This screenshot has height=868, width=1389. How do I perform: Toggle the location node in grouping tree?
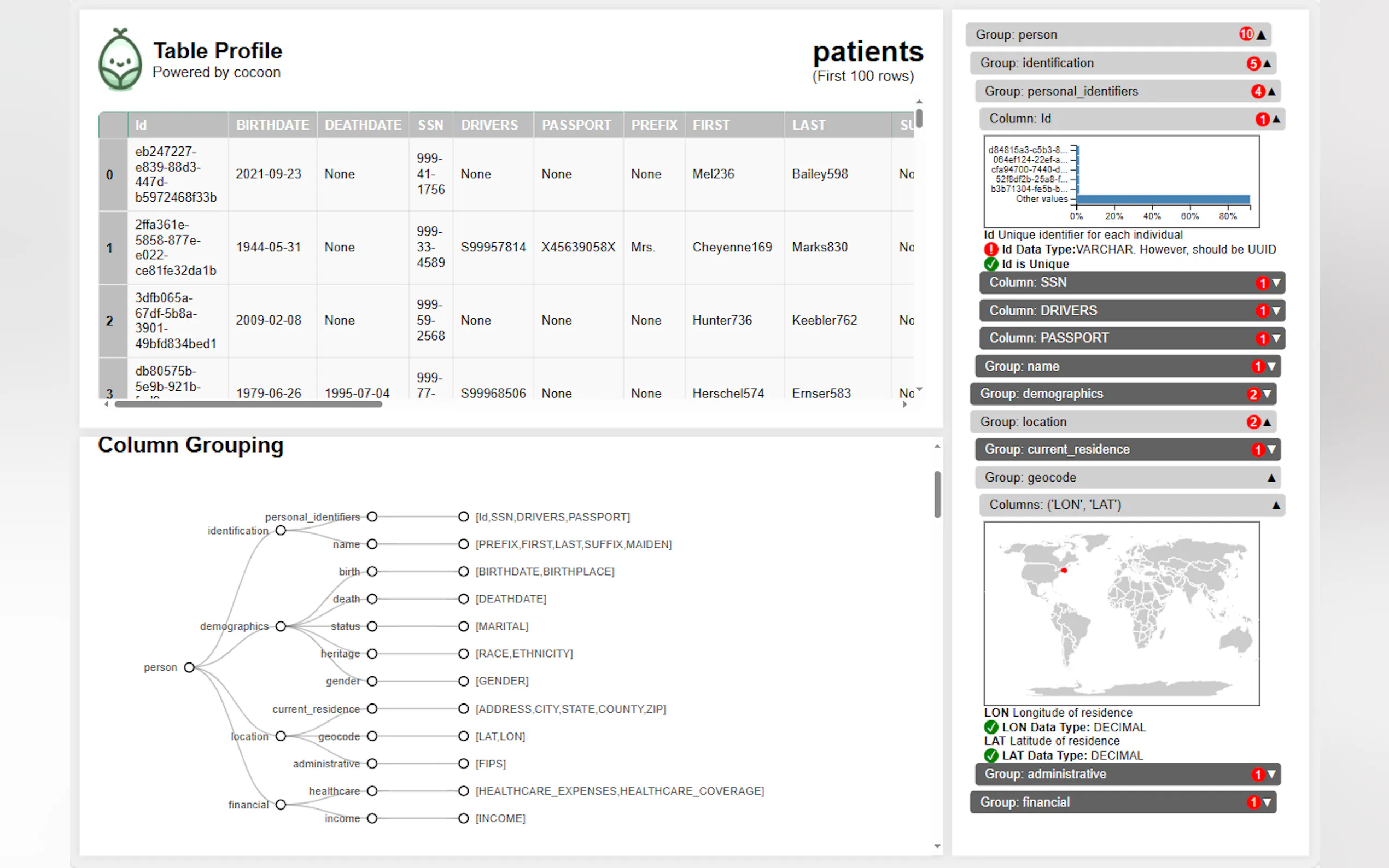pos(281,736)
